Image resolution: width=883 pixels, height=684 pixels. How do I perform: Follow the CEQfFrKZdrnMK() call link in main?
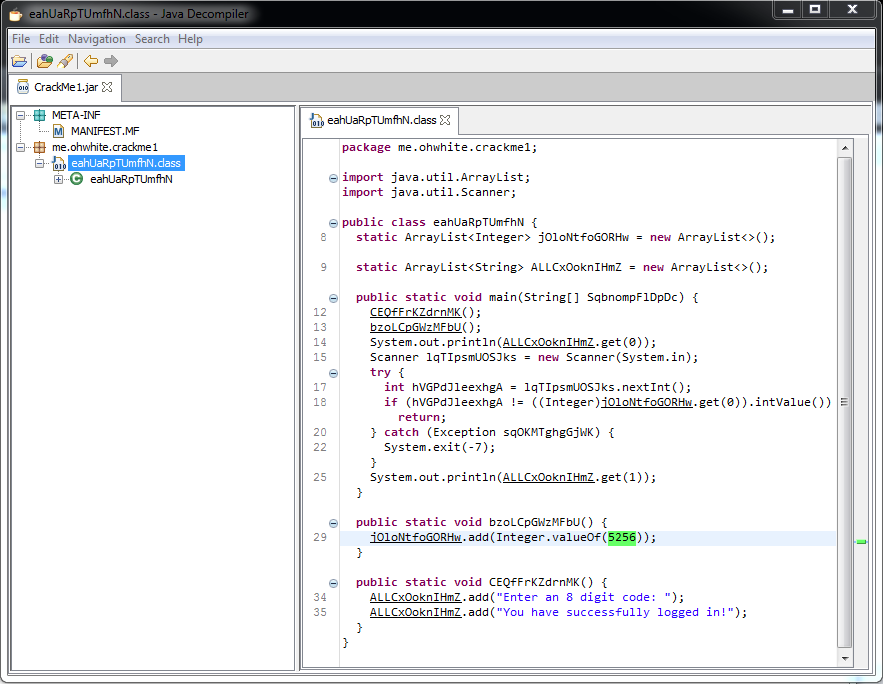415,312
